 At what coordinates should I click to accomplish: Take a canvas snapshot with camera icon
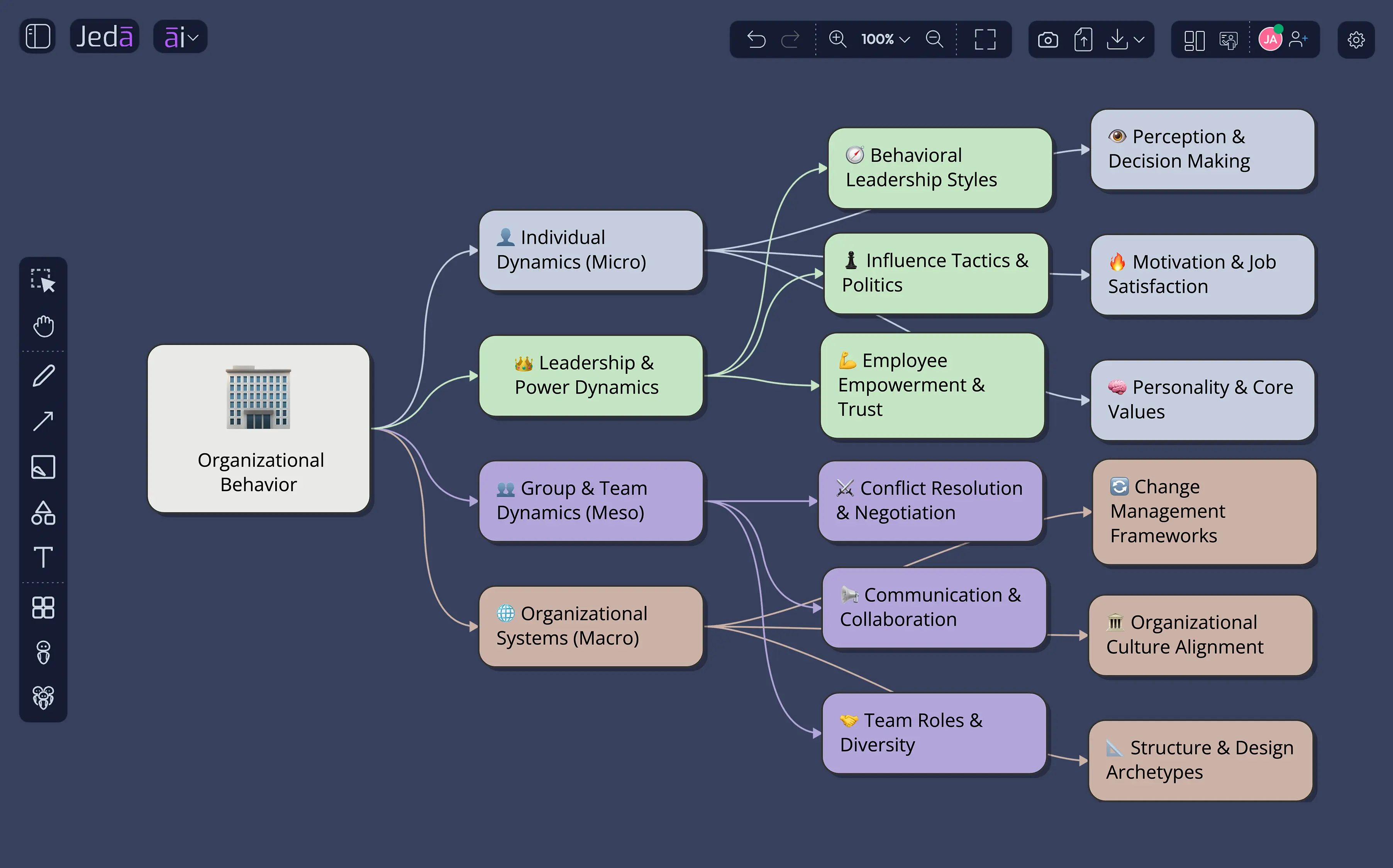coord(1047,40)
